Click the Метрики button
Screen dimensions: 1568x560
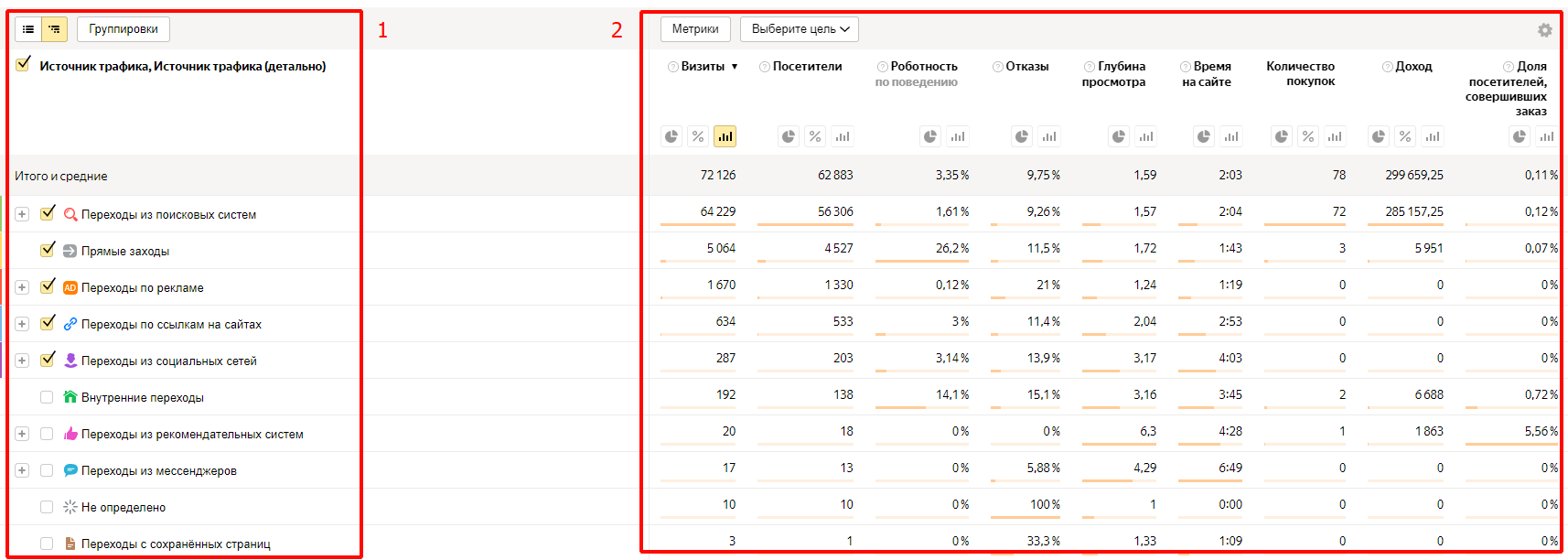(695, 29)
